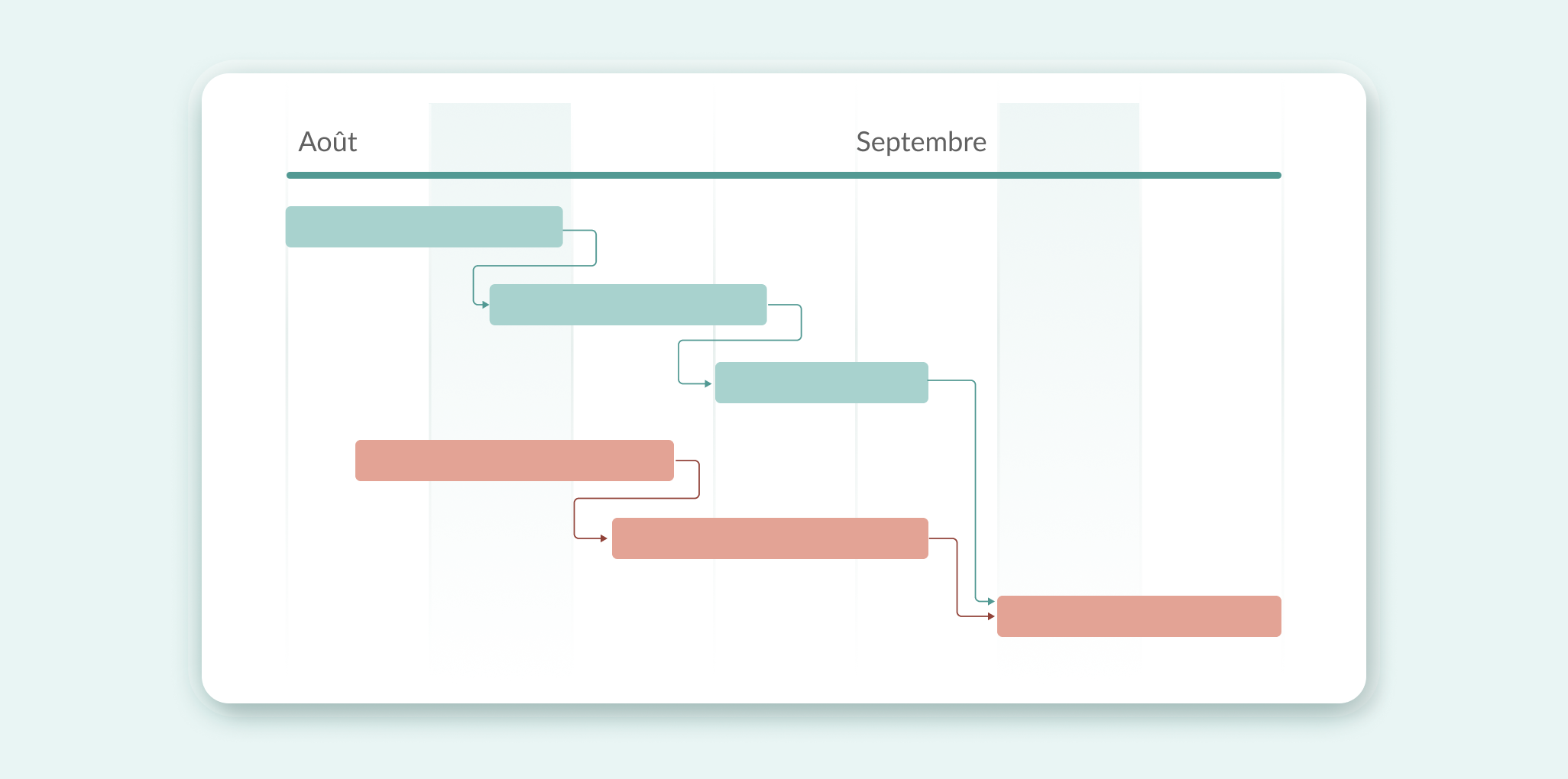The width and height of the screenshot is (1568, 779).
Task: Select the first teal task bar at top
Action: [424, 227]
